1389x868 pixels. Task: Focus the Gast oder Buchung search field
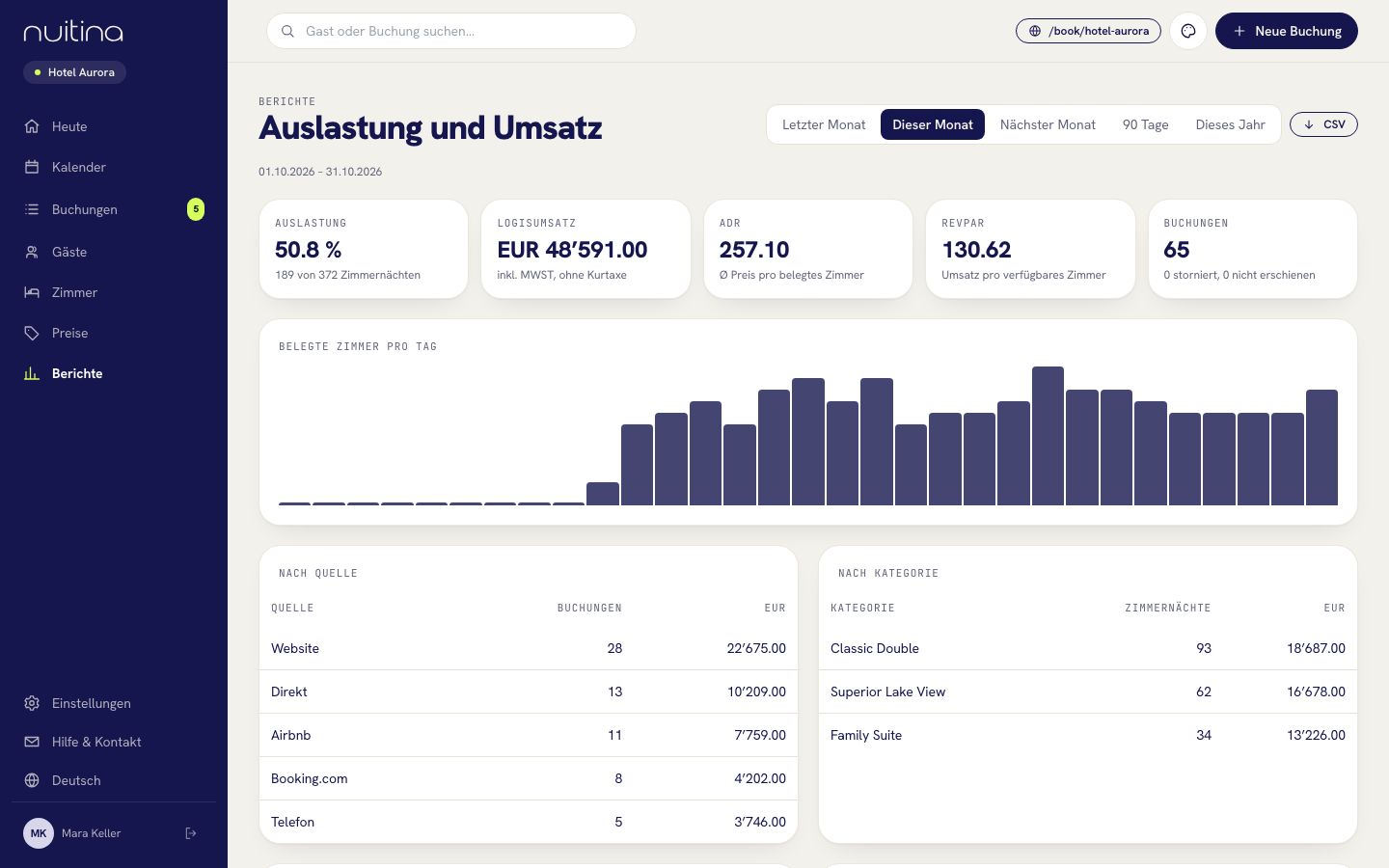451,31
